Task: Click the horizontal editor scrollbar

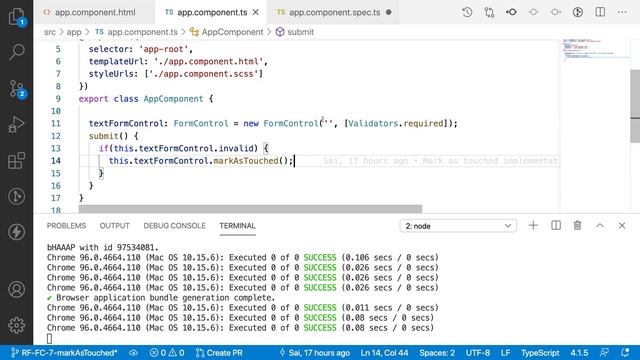Action: 250,209
